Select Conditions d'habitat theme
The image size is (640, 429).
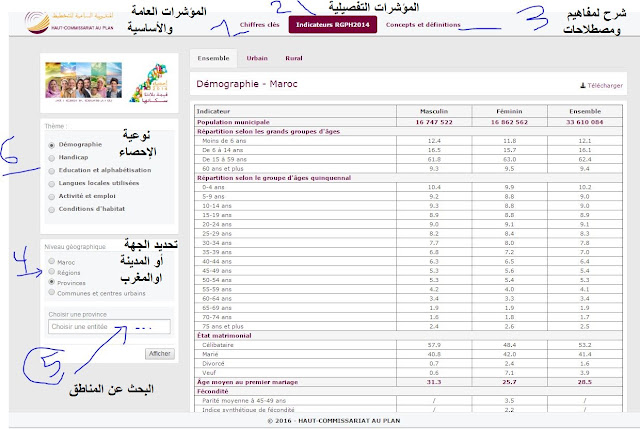(51, 210)
